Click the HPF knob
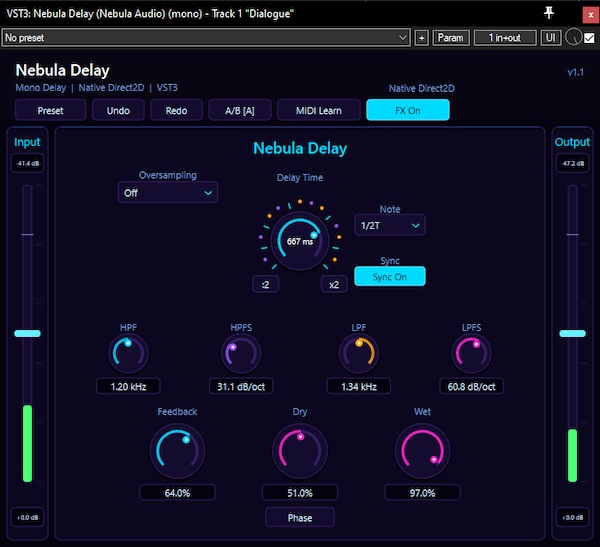 pyautogui.click(x=129, y=353)
